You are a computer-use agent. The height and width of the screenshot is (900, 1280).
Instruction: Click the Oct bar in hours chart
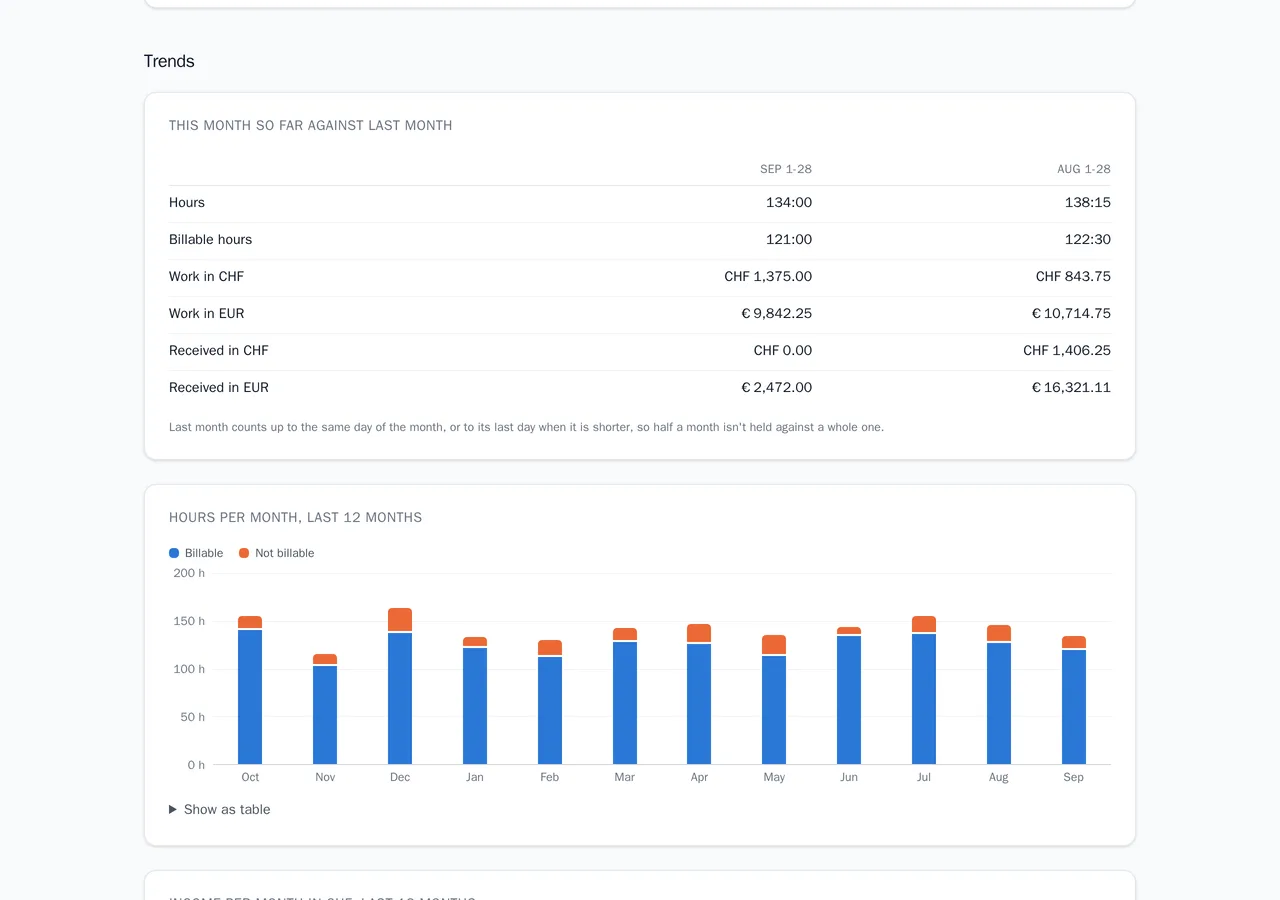click(x=250, y=690)
